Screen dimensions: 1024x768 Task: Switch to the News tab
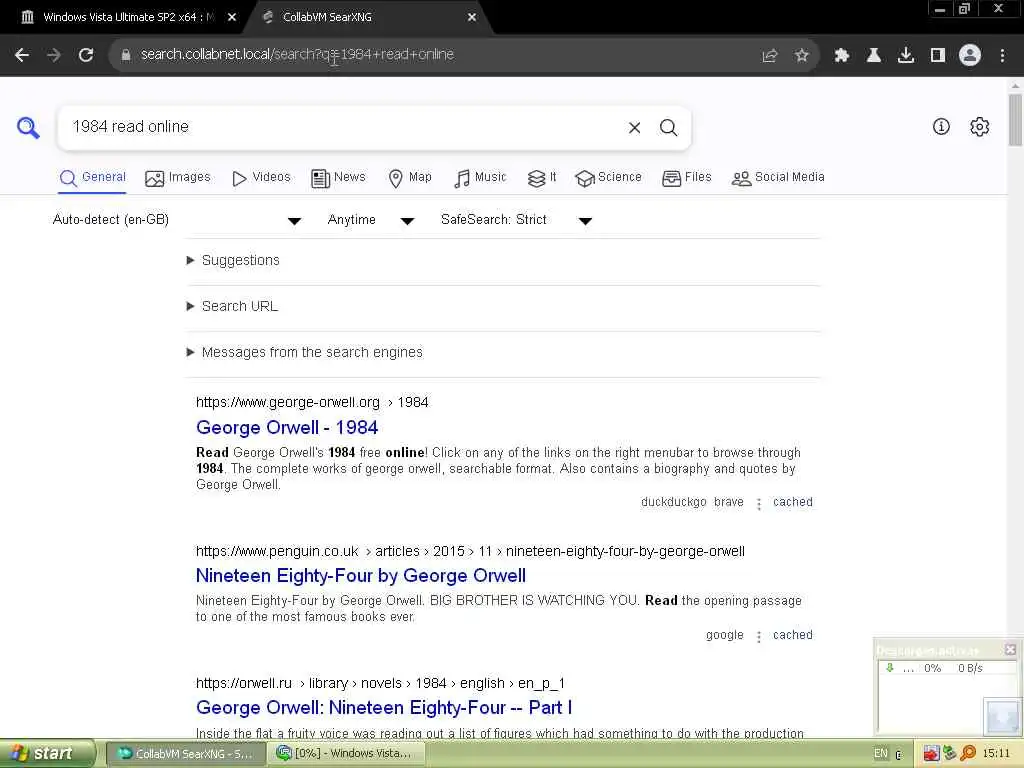[x=338, y=178]
